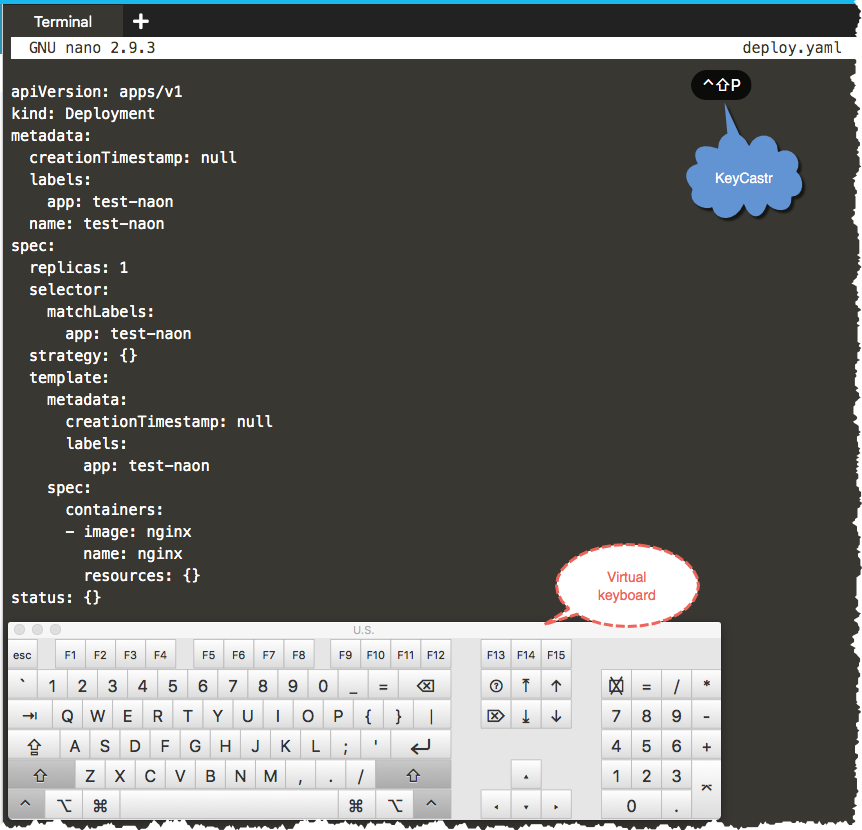Click the small down arrow cursor key
This screenshot has width=862, height=830.
click(x=526, y=806)
